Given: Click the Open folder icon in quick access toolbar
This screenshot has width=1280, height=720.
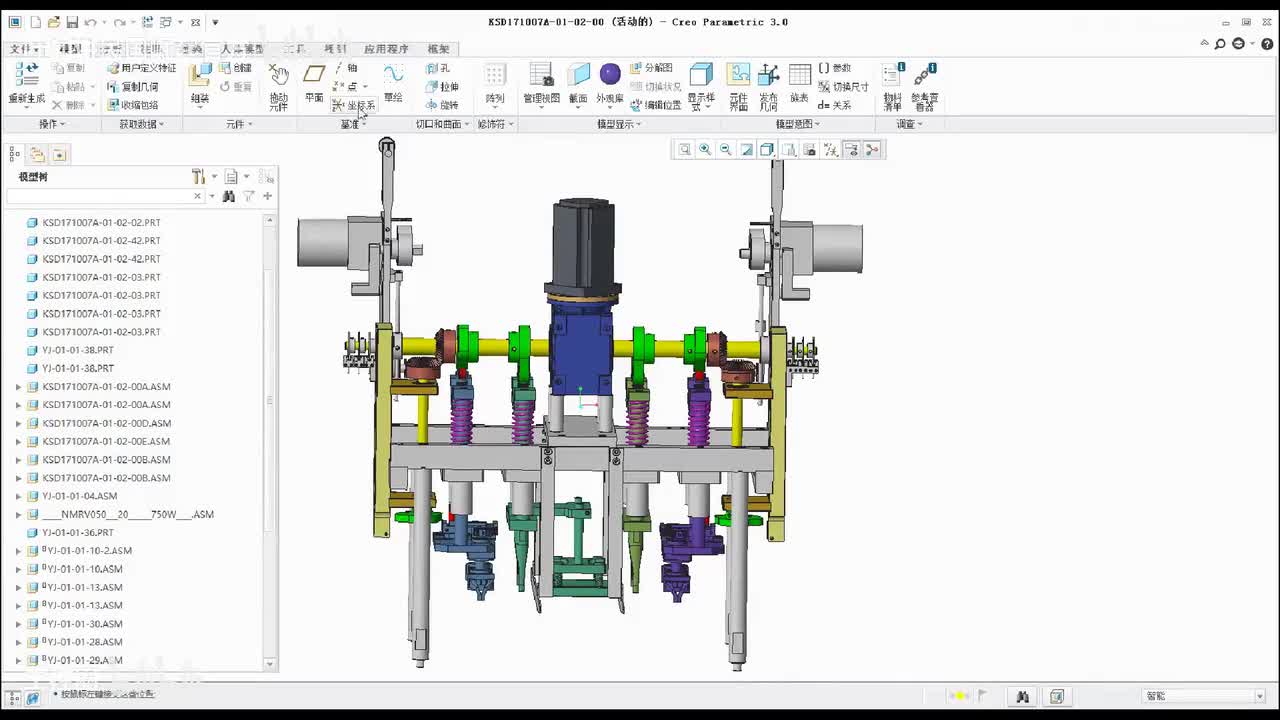Looking at the screenshot, I should 54,22.
